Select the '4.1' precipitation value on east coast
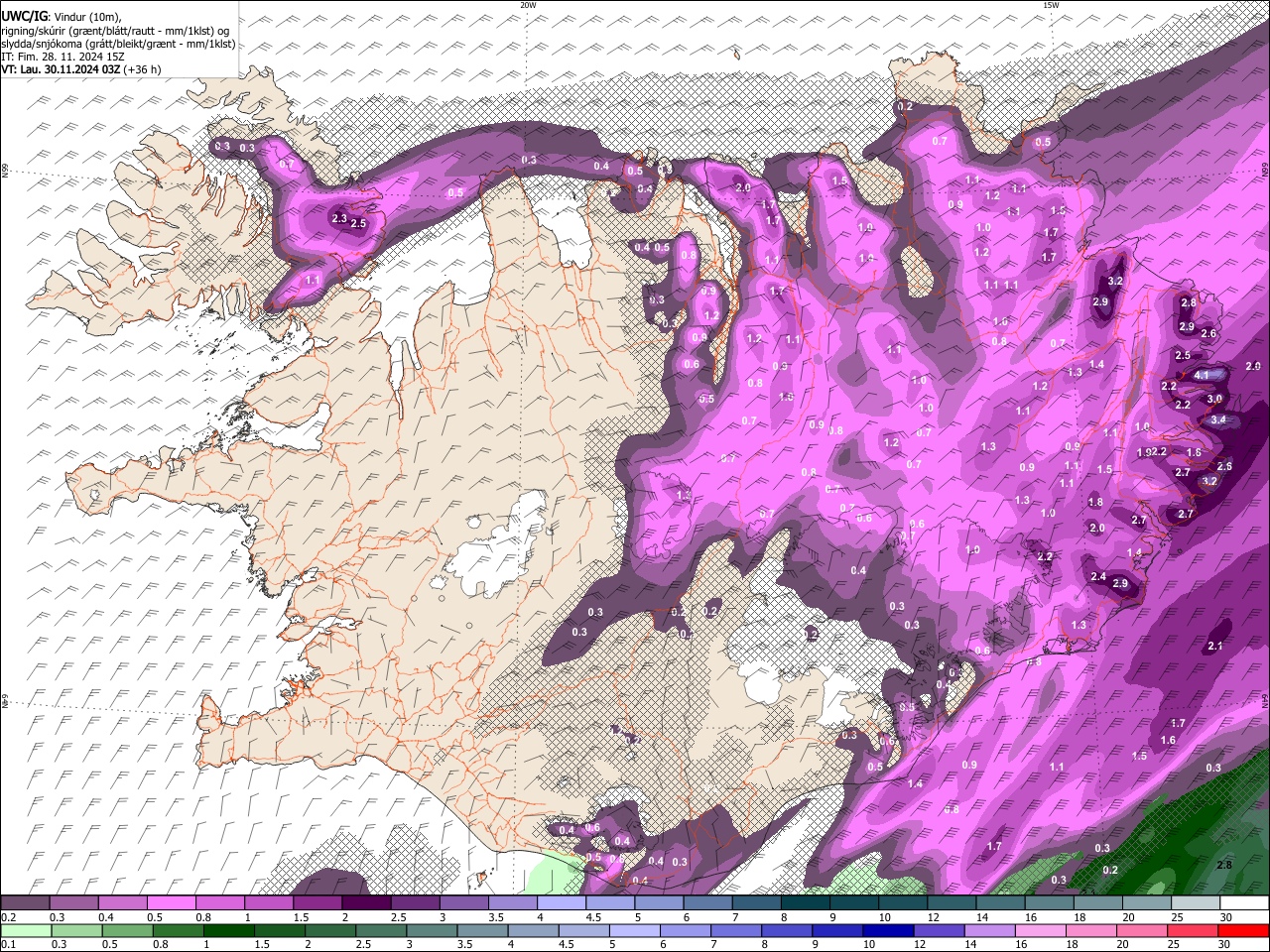1270x952 pixels. (1202, 375)
